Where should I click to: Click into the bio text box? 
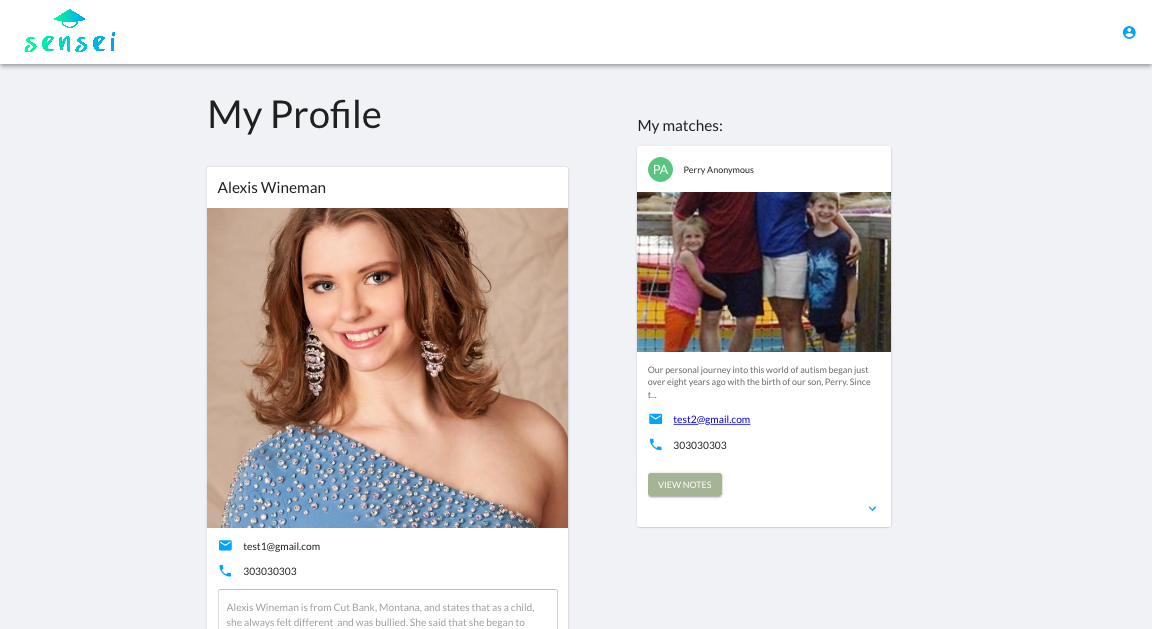coord(387,609)
